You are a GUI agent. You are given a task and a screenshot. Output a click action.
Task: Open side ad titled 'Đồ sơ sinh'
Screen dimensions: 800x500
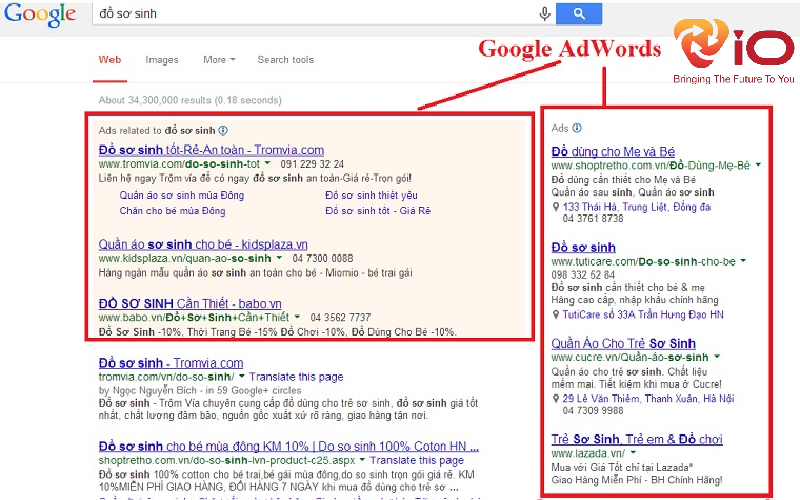pos(584,247)
